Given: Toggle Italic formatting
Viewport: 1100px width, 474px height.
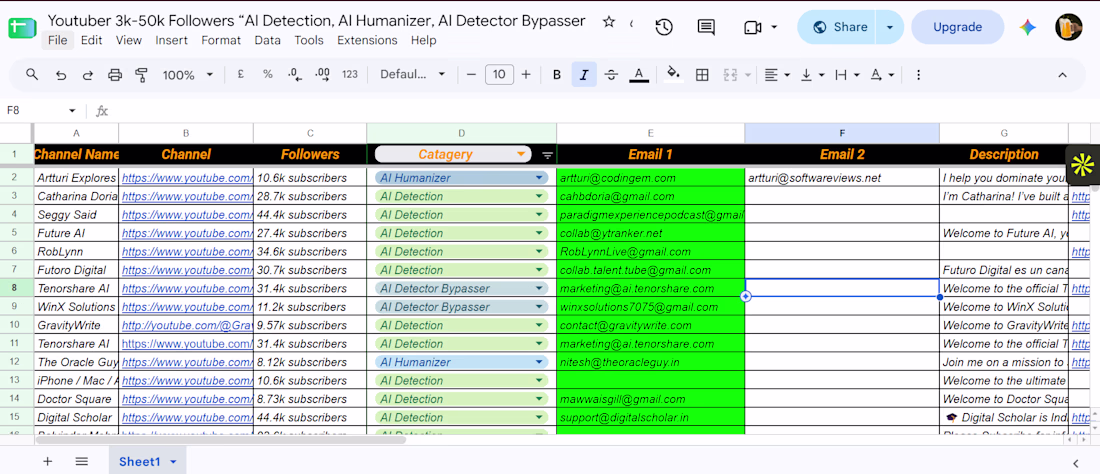Looking at the screenshot, I should coord(584,74).
